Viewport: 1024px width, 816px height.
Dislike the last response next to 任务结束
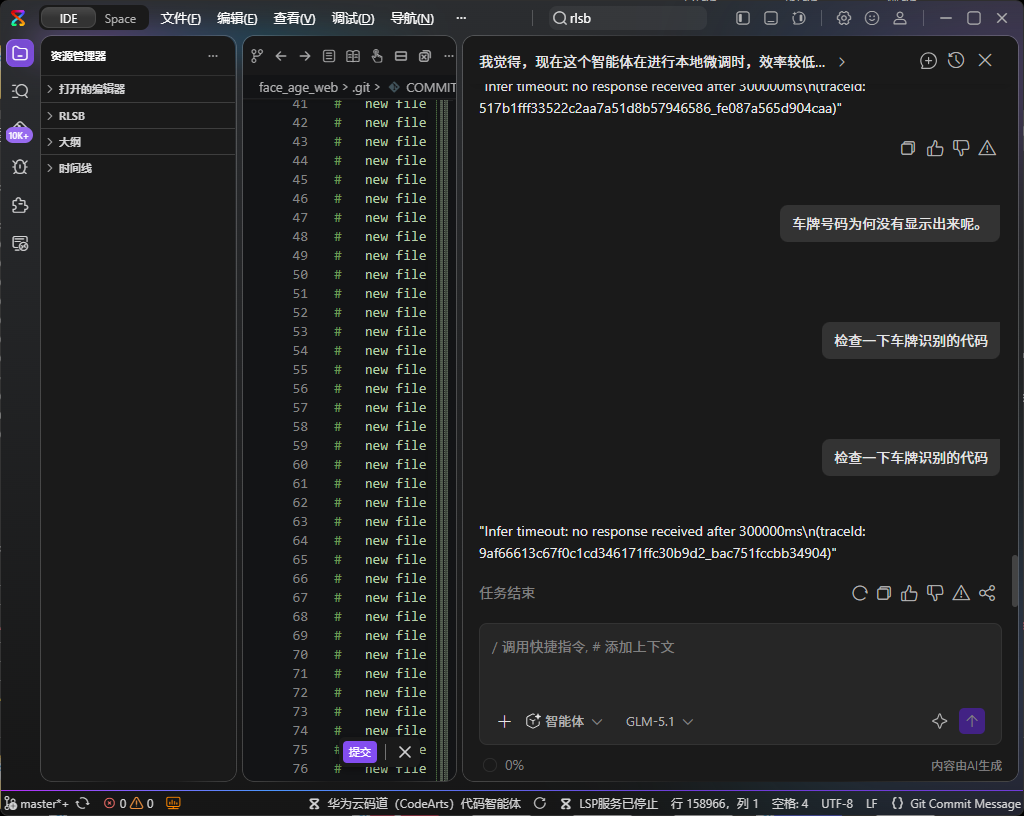click(935, 593)
